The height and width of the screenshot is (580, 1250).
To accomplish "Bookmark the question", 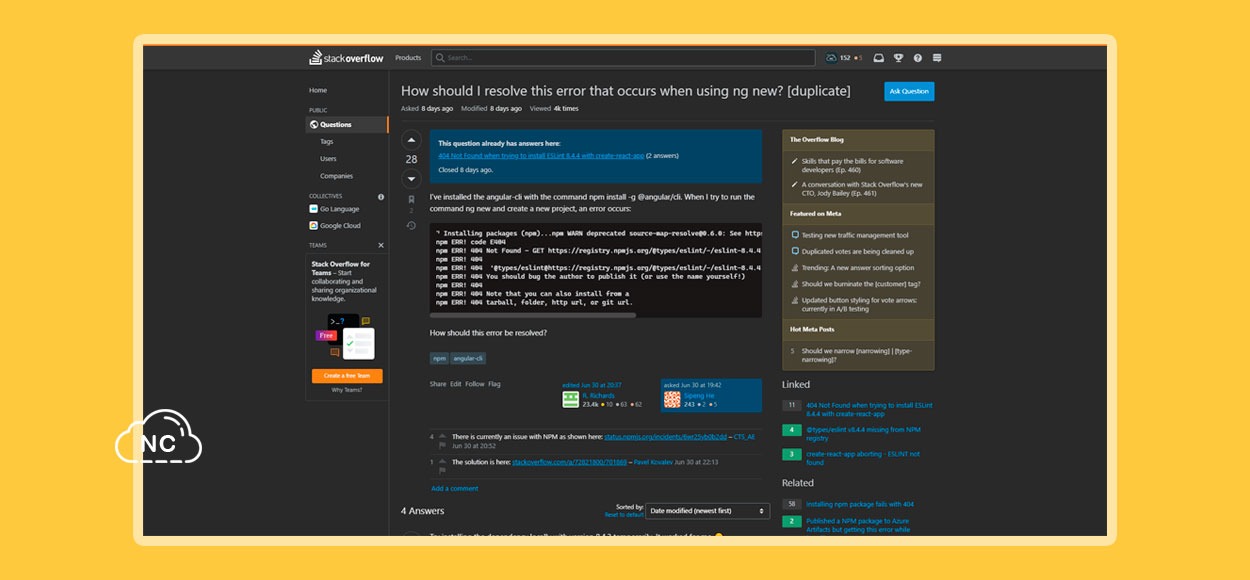I will pyautogui.click(x=411, y=200).
